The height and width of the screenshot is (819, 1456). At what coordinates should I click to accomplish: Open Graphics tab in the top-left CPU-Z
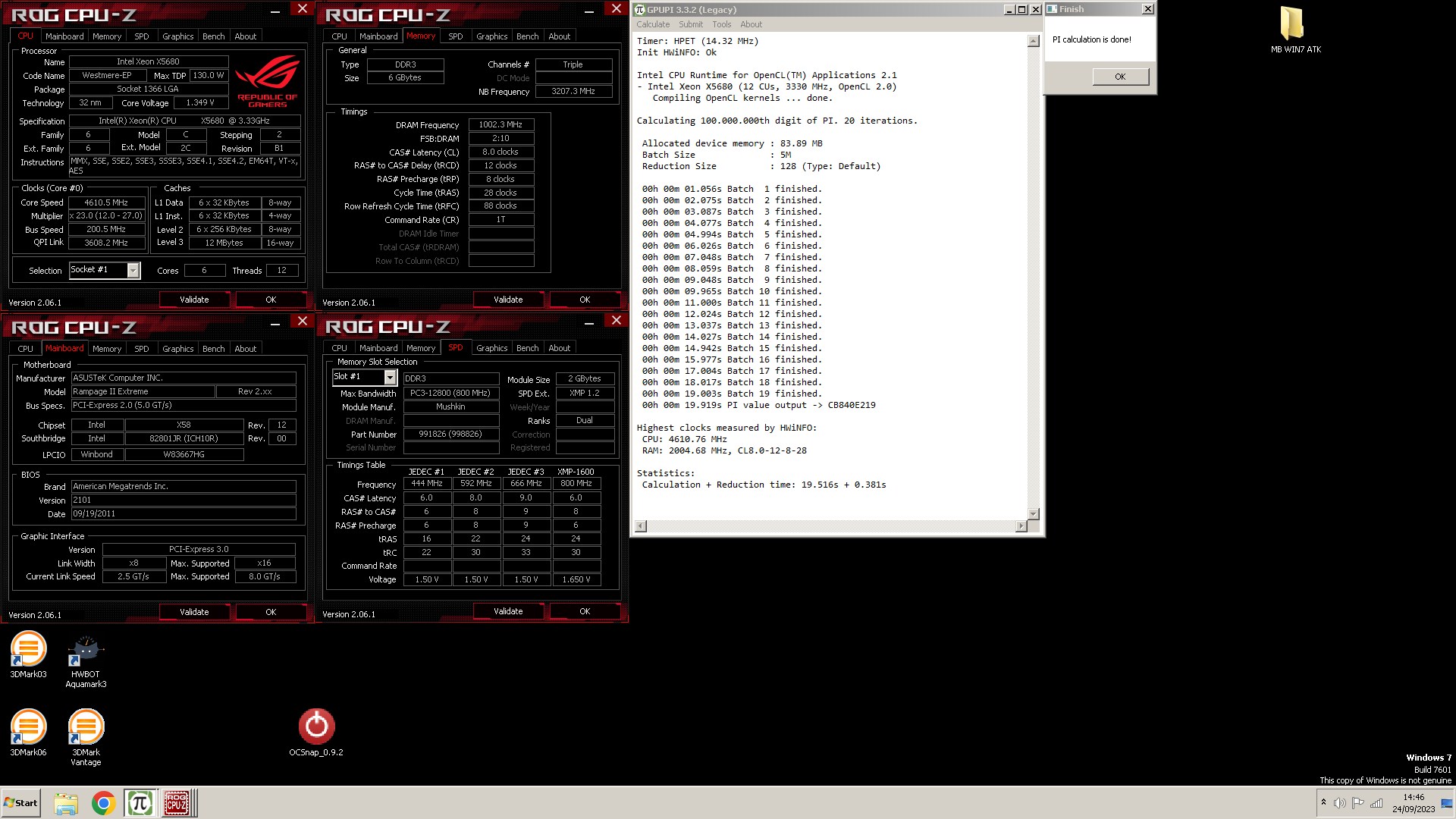(178, 36)
